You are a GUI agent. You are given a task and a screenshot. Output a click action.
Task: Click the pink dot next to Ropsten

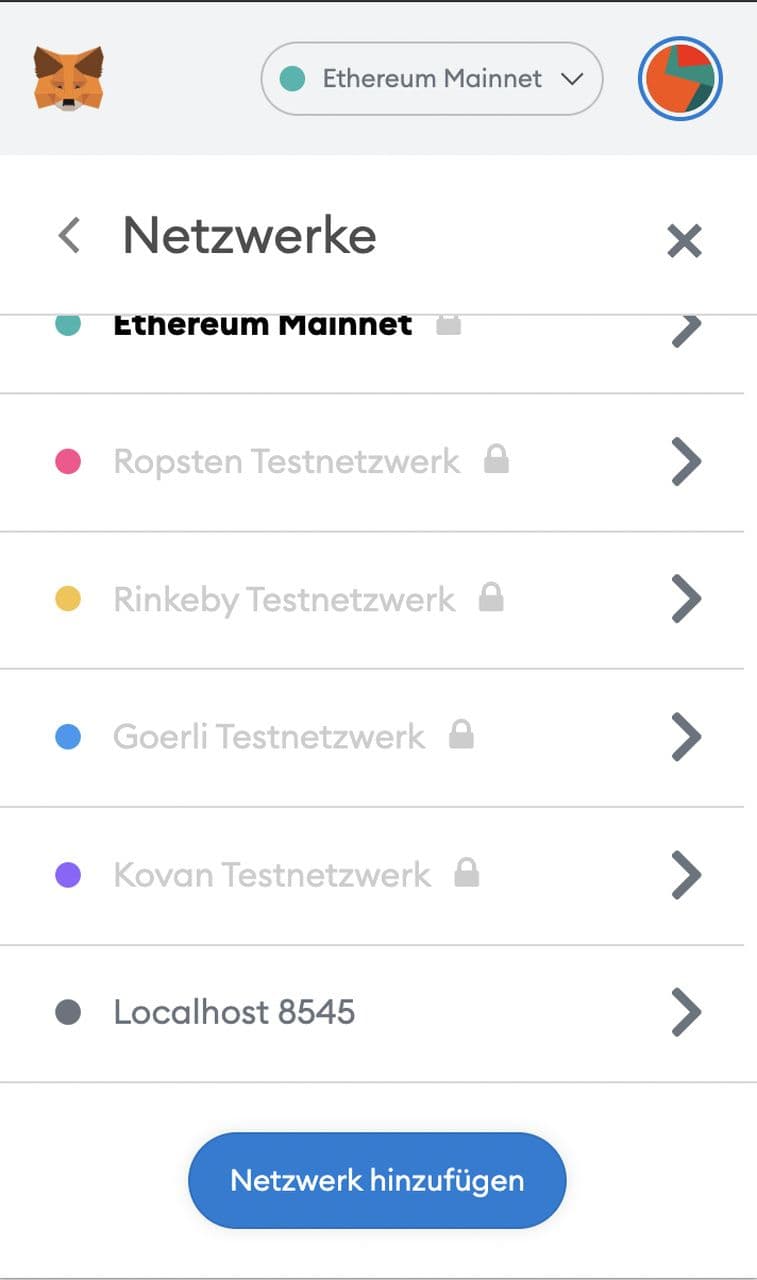[67, 461]
